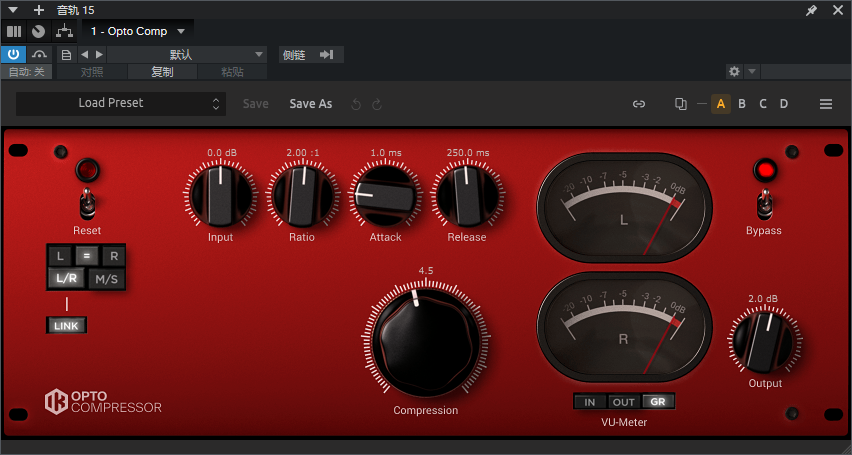Image resolution: width=852 pixels, height=455 pixels.
Task: Click the Attack knob
Action: click(385, 195)
